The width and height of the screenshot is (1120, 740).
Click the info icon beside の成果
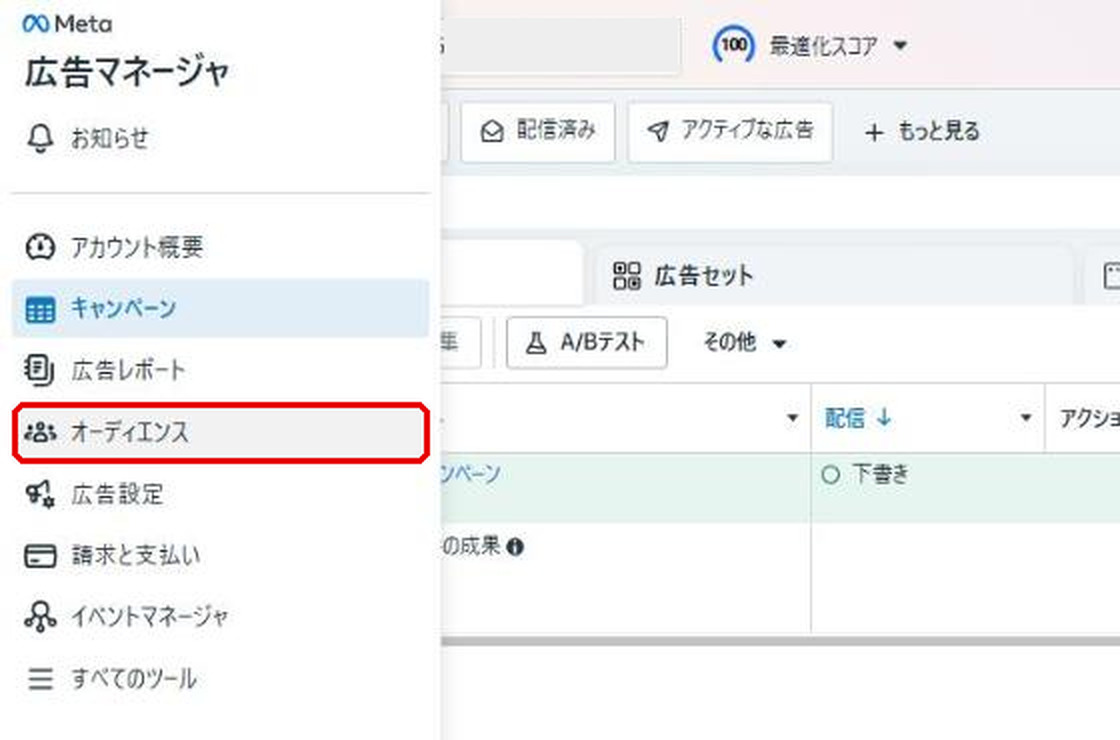[515, 547]
